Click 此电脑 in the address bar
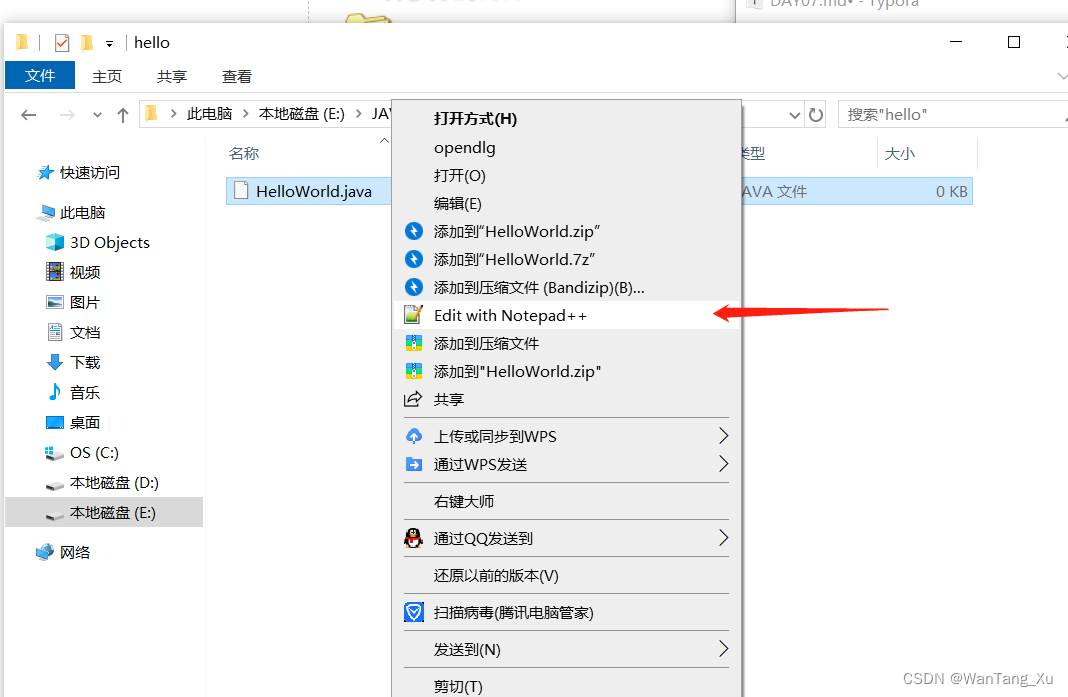Screen dimensions: 1068x697 coord(209,114)
